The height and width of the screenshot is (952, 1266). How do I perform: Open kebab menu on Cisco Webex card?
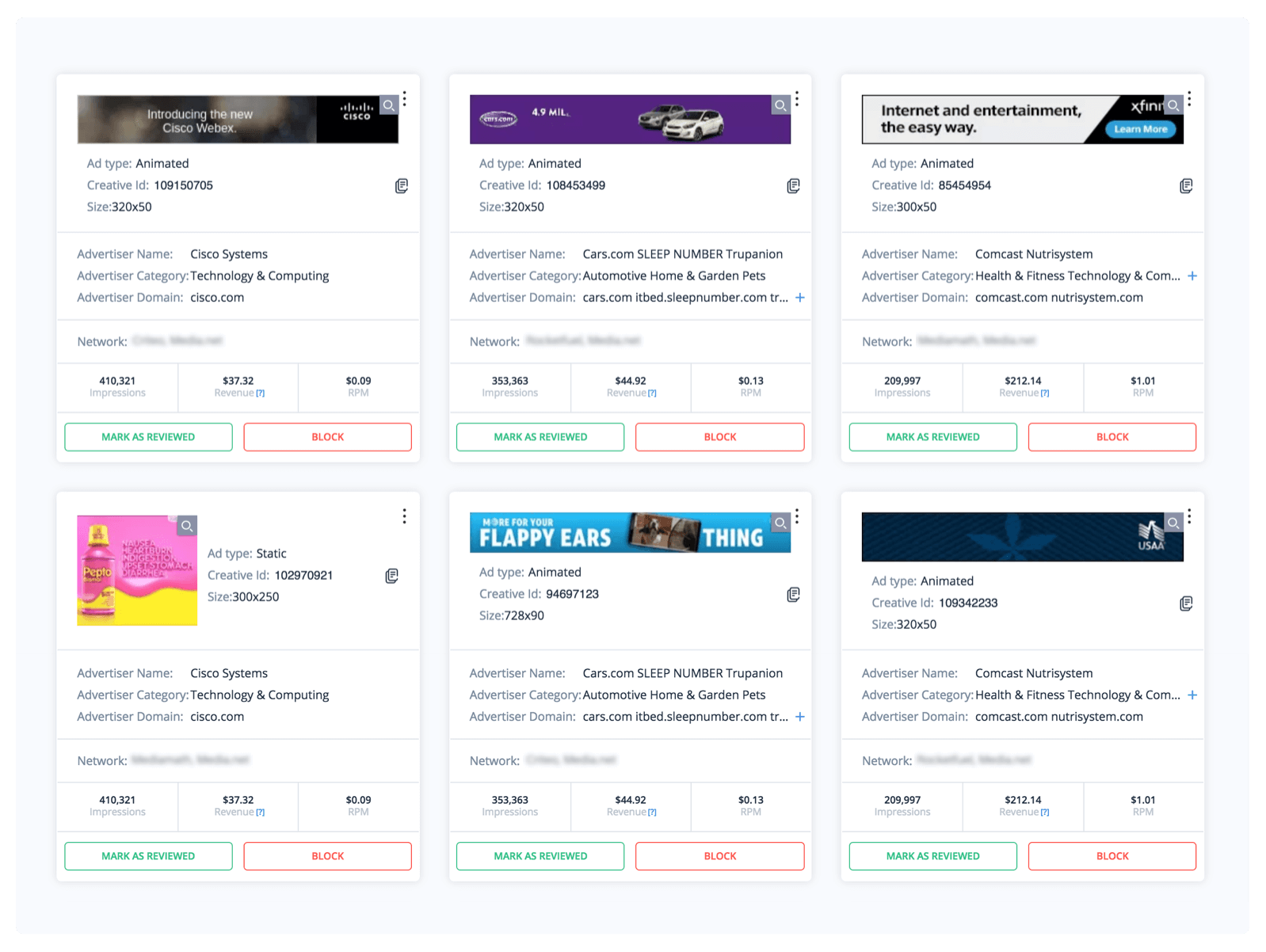404,99
